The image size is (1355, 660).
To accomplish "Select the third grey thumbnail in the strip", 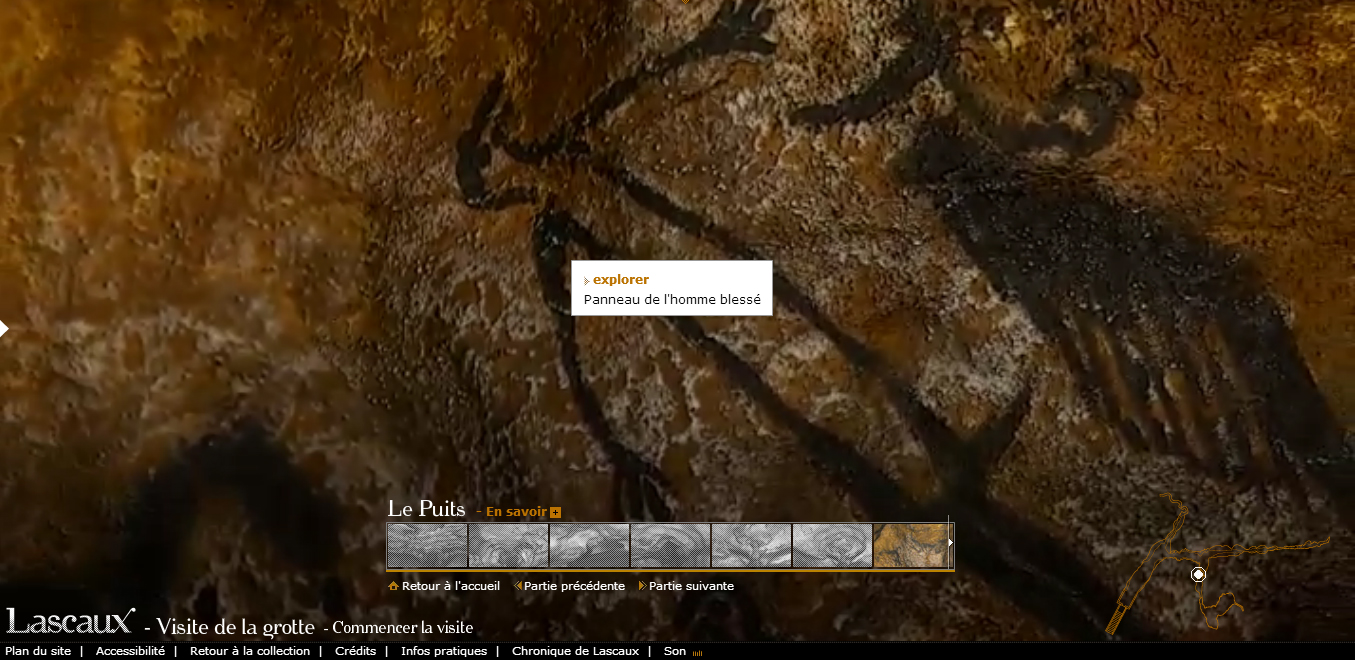I will pyautogui.click(x=589, y=545).
